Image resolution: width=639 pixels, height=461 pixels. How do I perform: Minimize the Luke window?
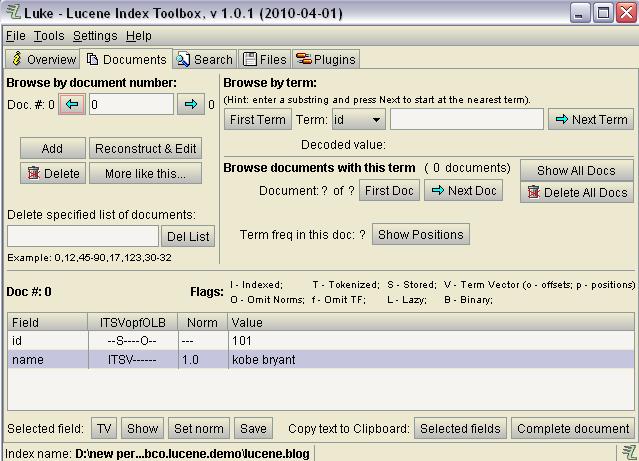pos(579,13)
